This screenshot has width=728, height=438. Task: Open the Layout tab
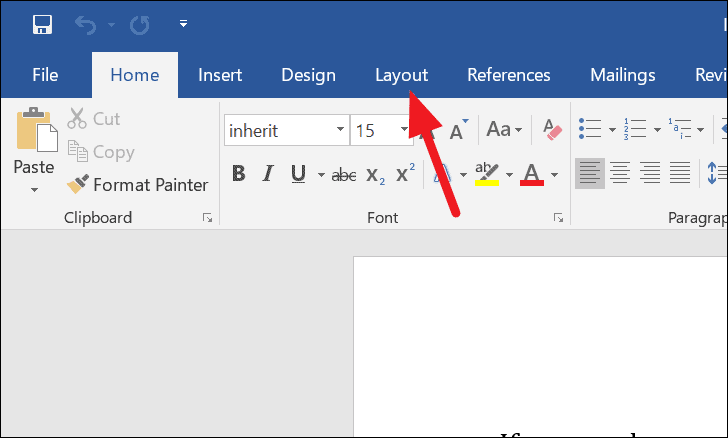[402, 75]
